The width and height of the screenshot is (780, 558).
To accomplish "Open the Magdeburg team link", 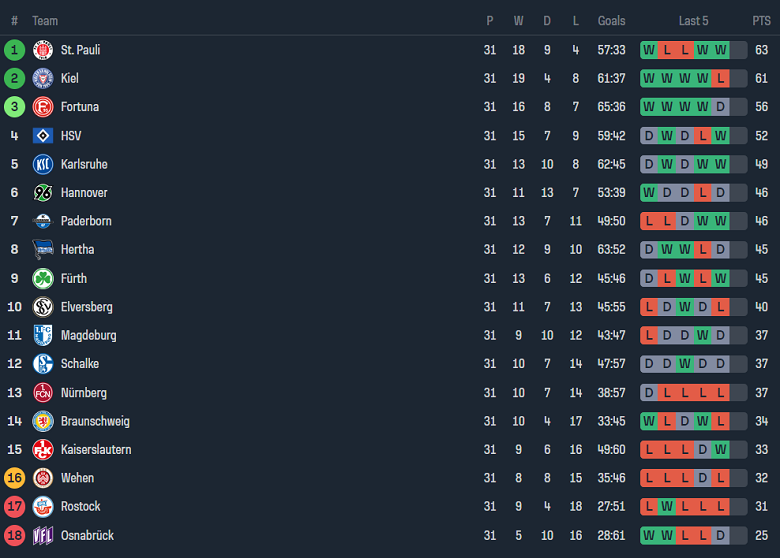I will 88,335.
